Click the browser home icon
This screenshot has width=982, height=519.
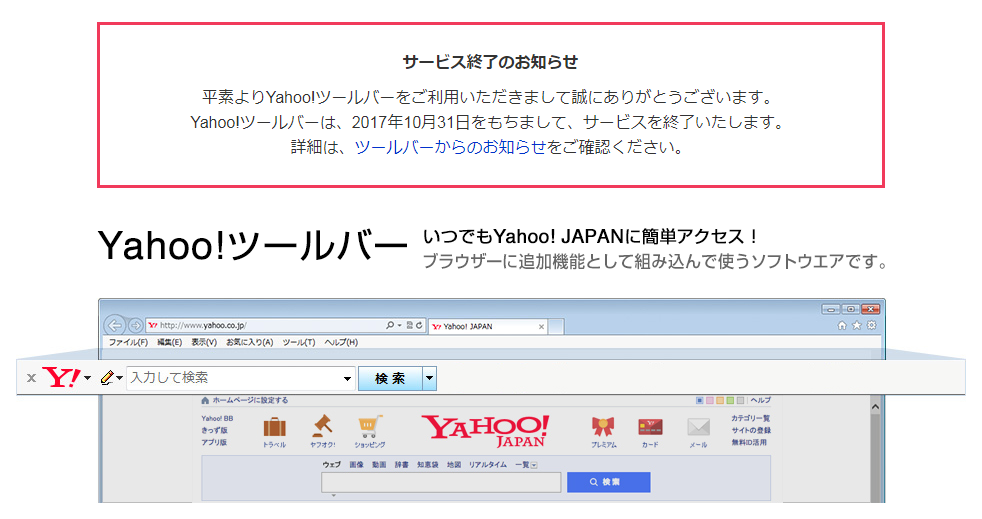point(842,326)
